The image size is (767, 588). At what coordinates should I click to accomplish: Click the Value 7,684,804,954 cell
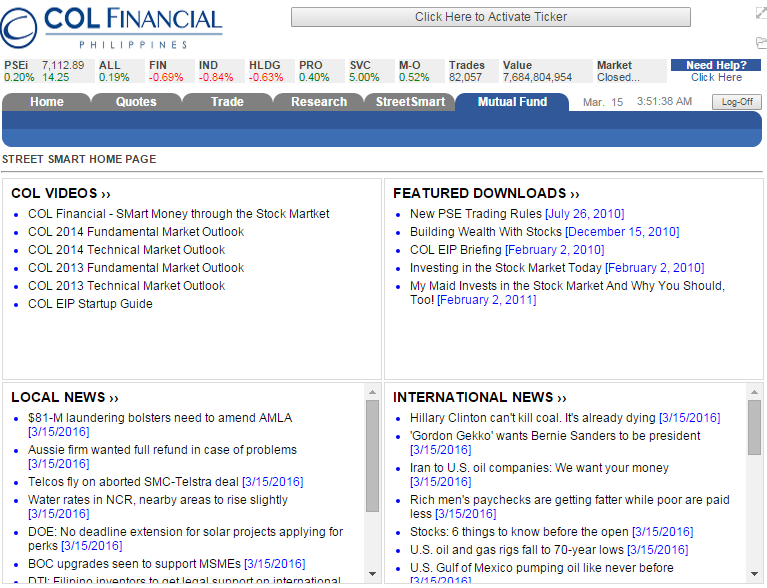coord(546,71)
